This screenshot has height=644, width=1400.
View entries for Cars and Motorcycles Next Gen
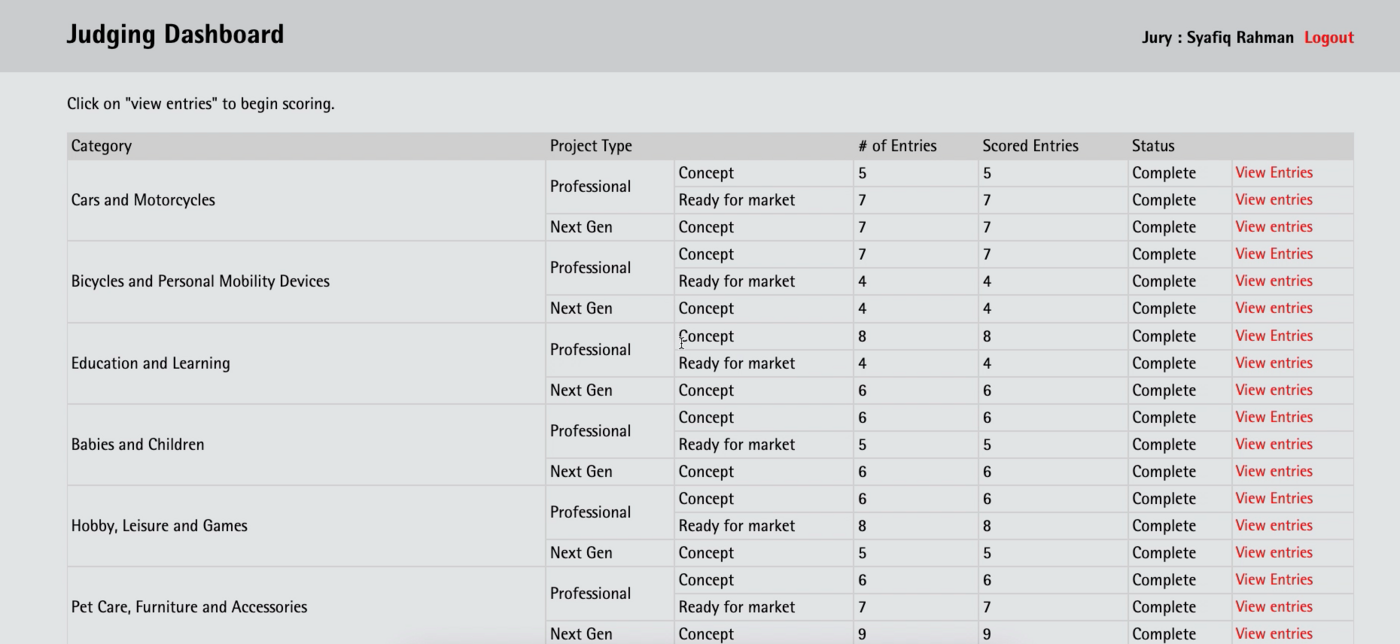tap(1273, 227)
